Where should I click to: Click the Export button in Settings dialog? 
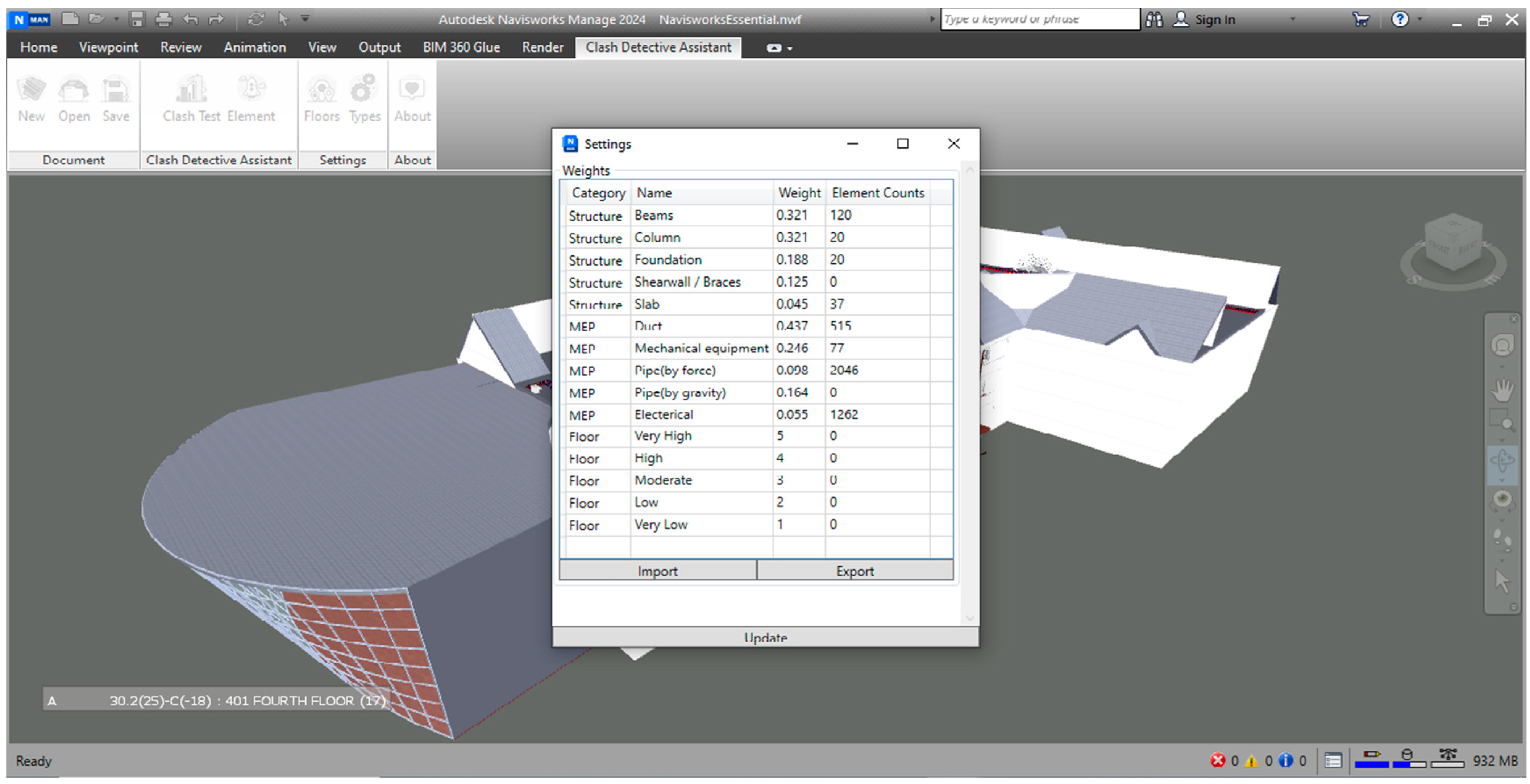tap(855, 570)
